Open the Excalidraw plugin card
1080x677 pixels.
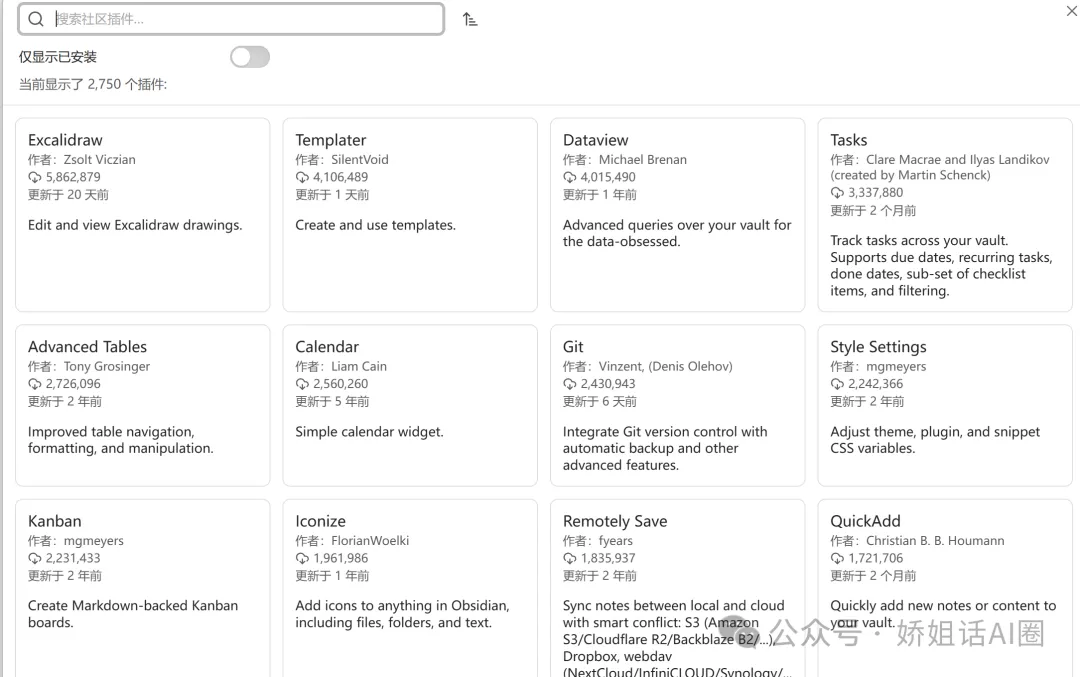(x=142, y=214)
